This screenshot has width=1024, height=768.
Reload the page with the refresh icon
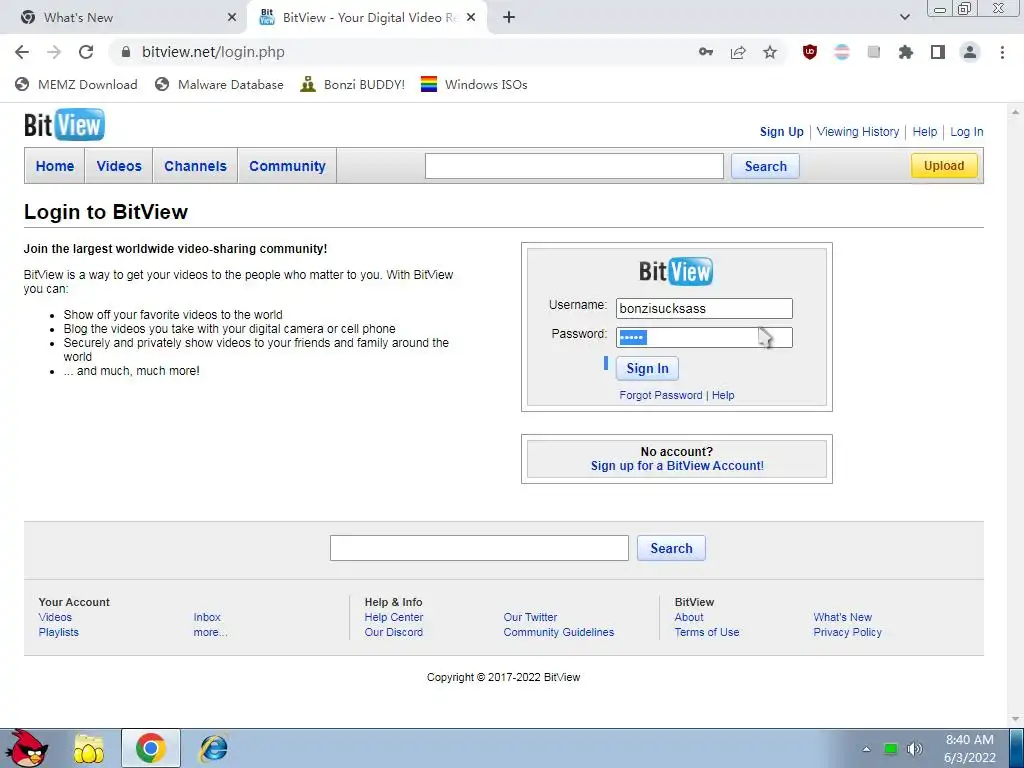click(86, 52)
